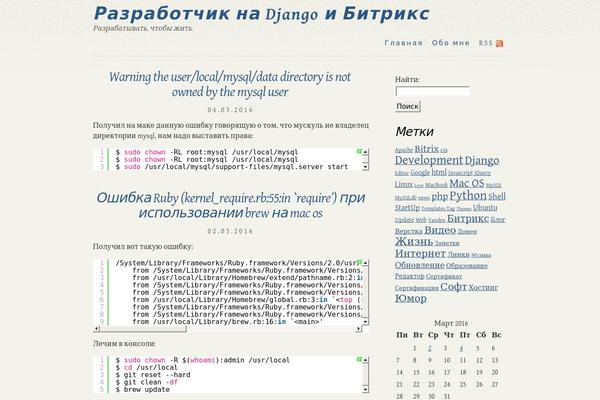The height and width of the screenshot is (400, 600).
Task: Open the Development tag
Action: coord(429,160)
